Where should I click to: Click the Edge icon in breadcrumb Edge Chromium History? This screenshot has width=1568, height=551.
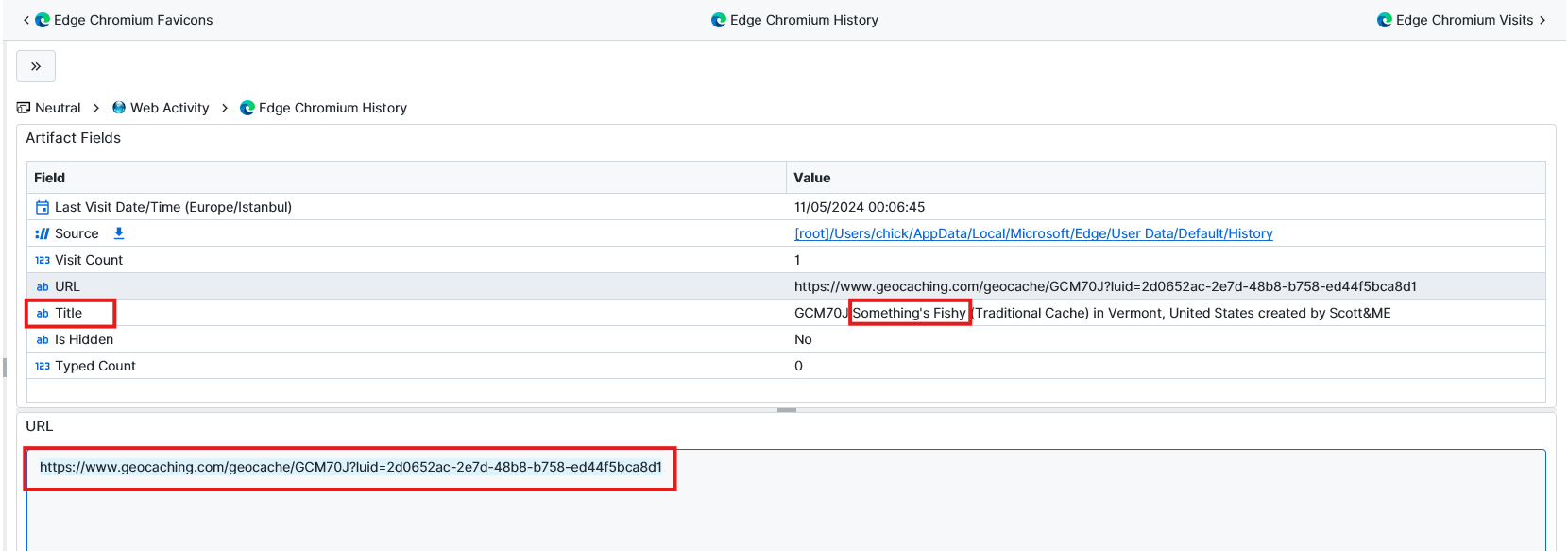pos(247,108)
